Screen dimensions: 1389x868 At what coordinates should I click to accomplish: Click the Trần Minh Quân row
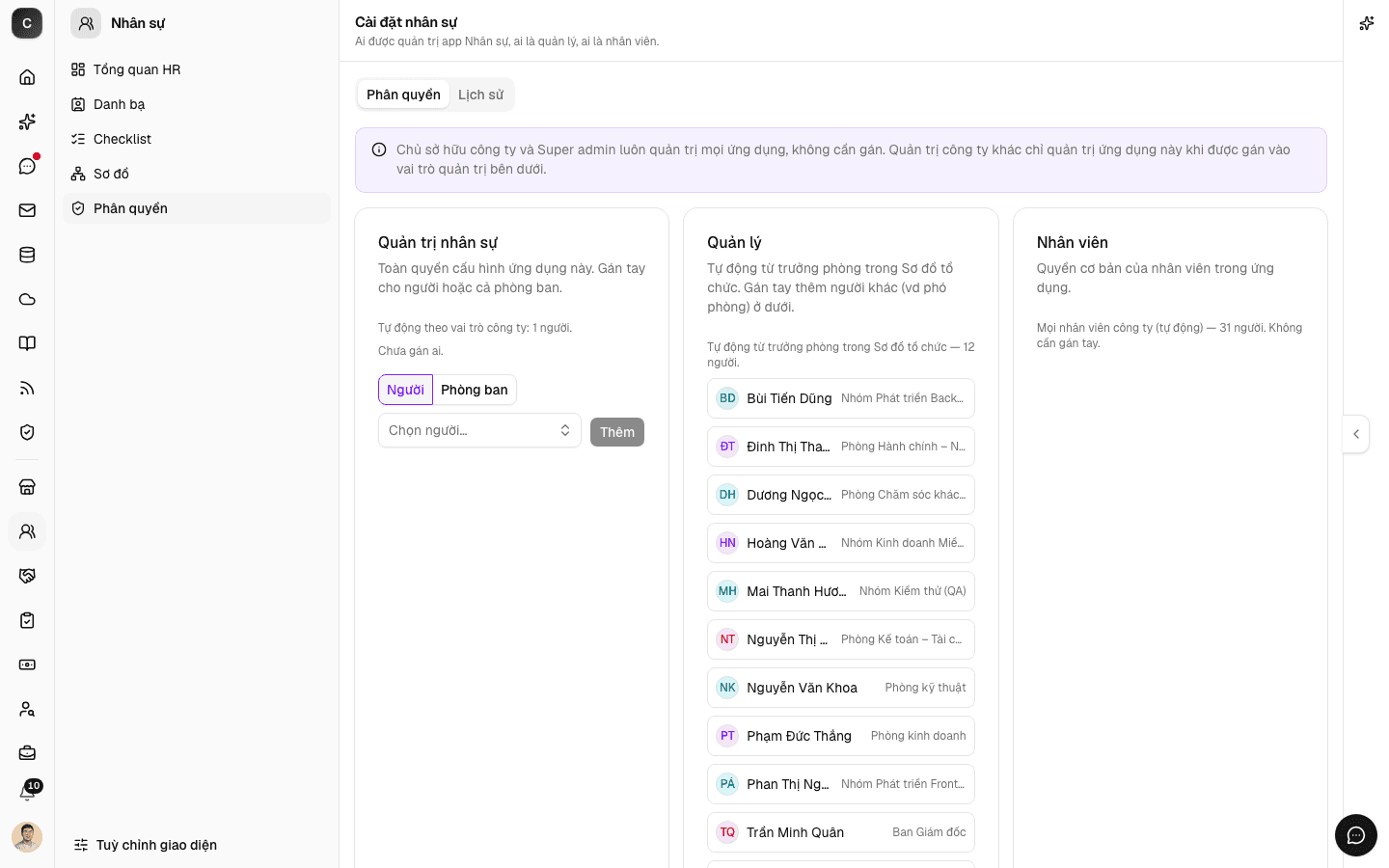click(841, 832)
